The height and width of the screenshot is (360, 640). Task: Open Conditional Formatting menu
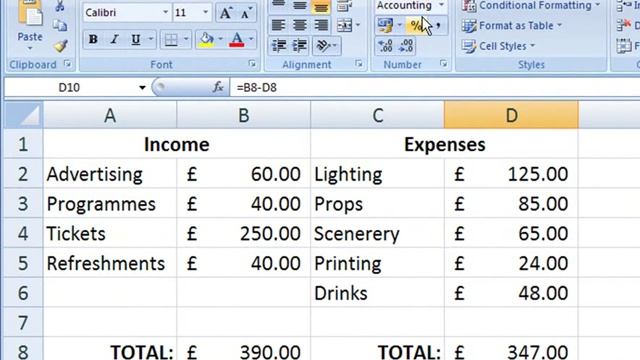(531, 5)
